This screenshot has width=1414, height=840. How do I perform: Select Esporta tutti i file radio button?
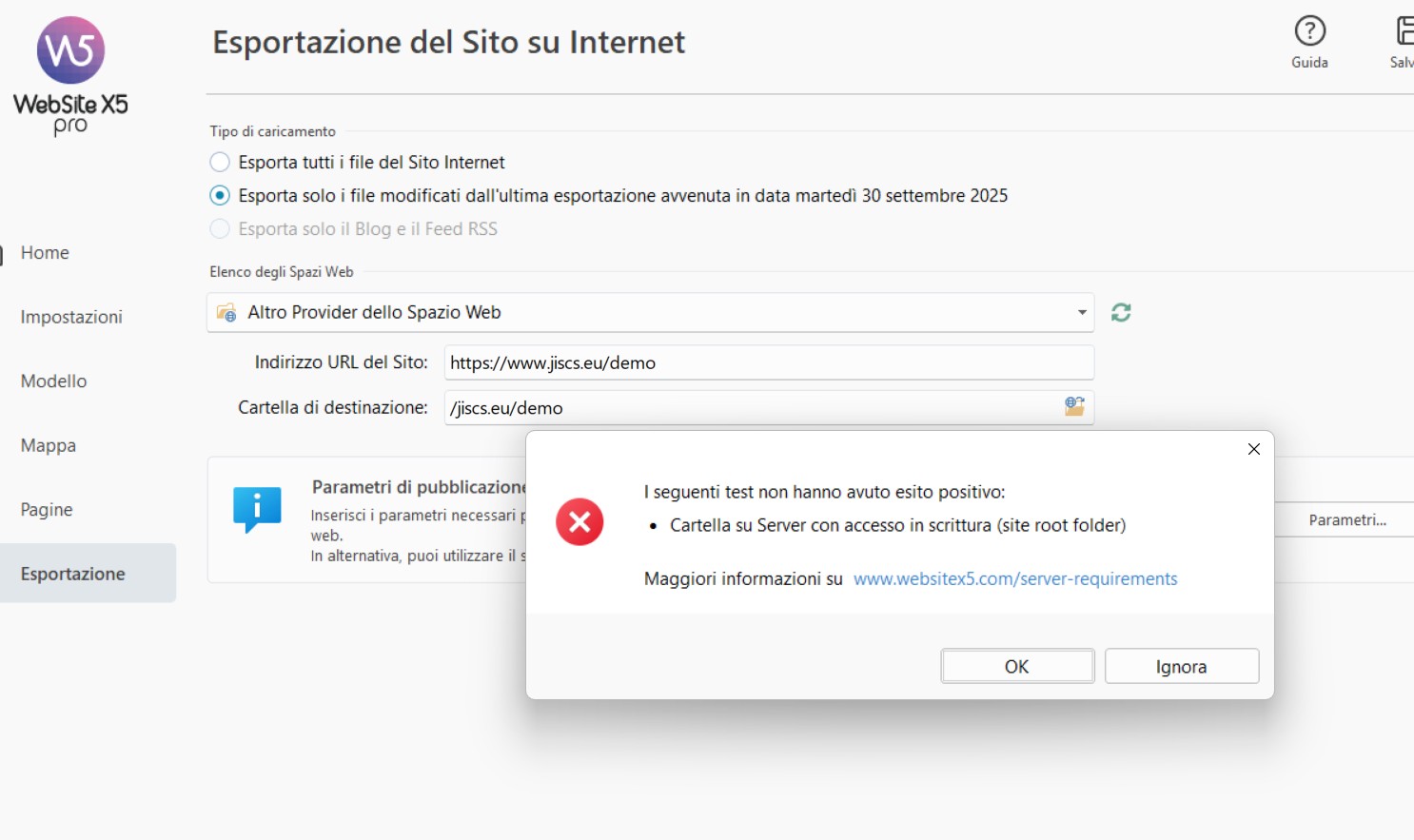[220, 162]
